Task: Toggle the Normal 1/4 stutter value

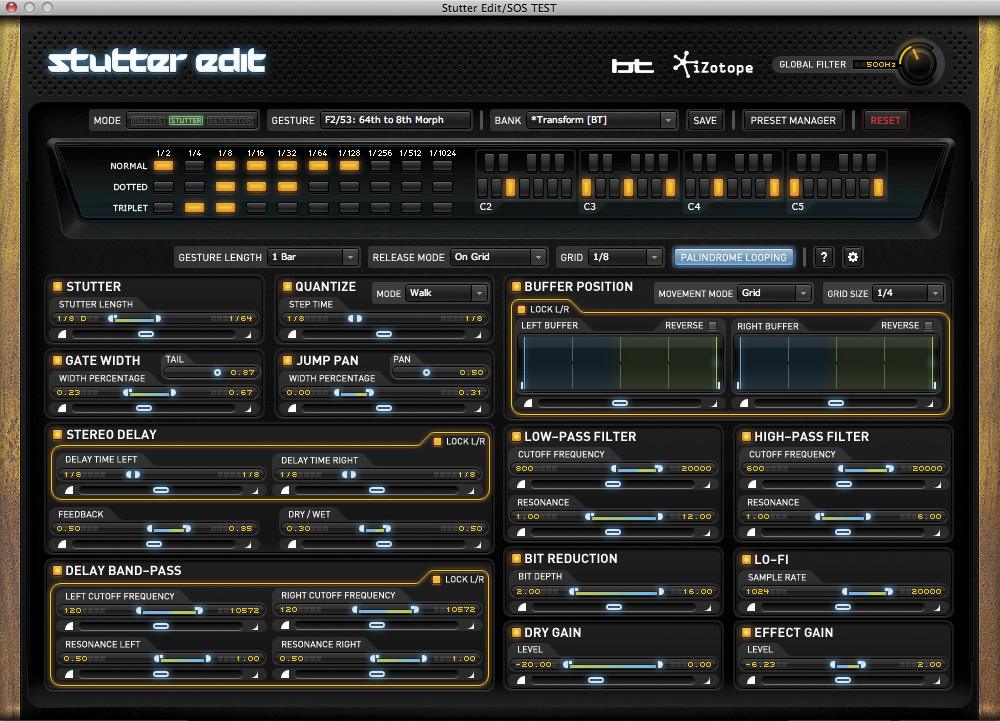Action: (195, 166)
